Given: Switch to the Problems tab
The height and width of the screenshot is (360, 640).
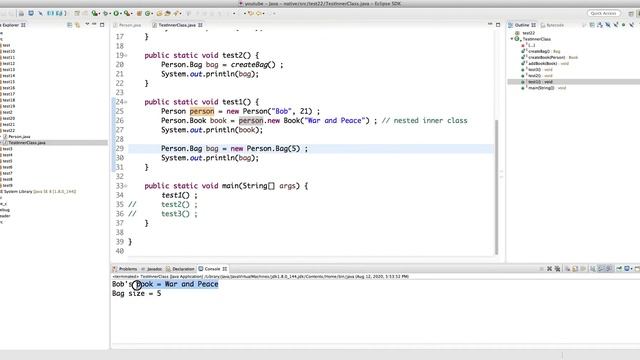Looking at the screenshot, I should 125,269.
